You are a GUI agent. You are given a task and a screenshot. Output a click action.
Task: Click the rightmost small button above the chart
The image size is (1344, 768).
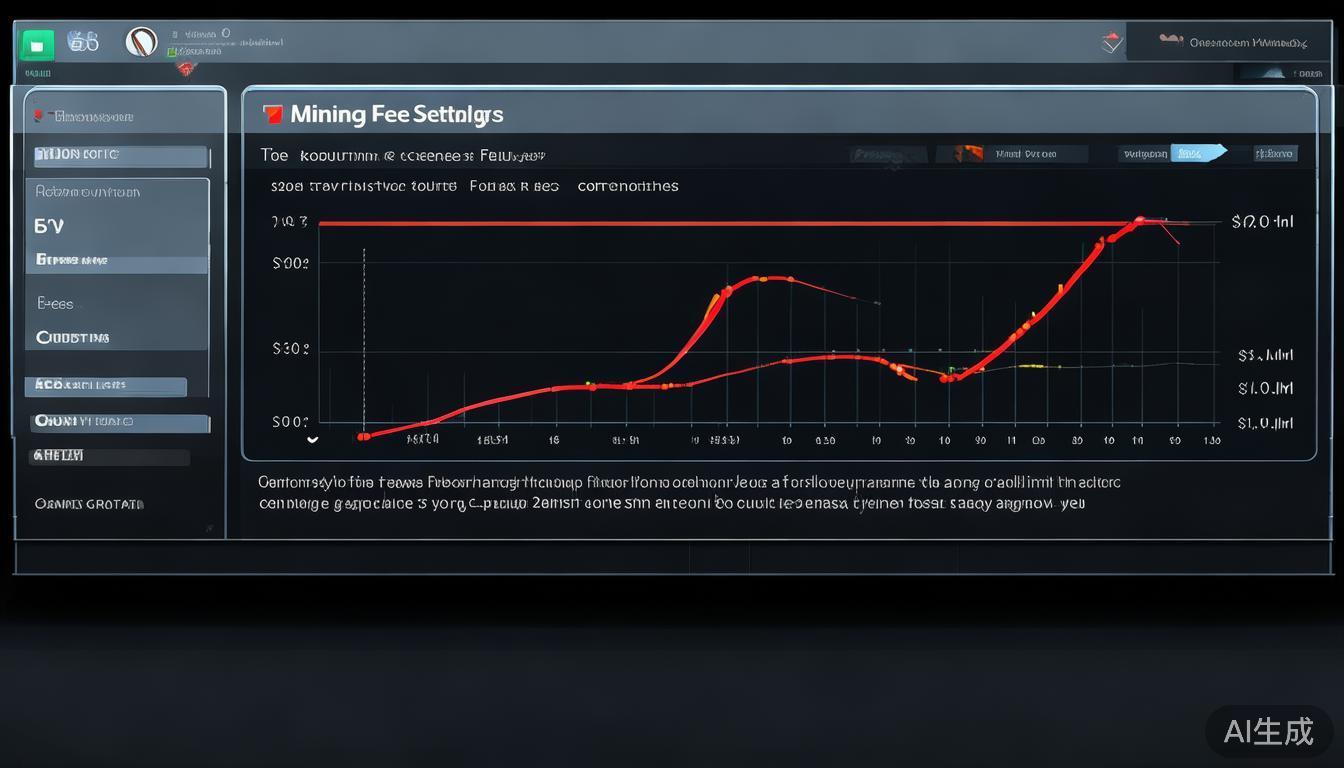(1275, 153)
